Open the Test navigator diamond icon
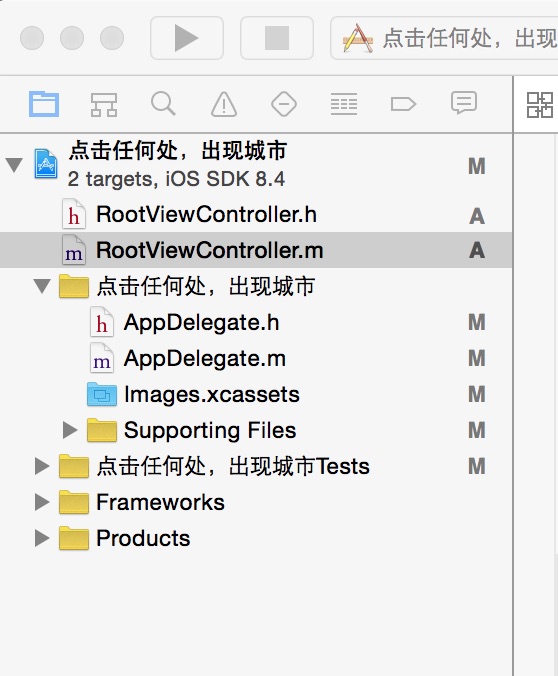 point(284,104)
